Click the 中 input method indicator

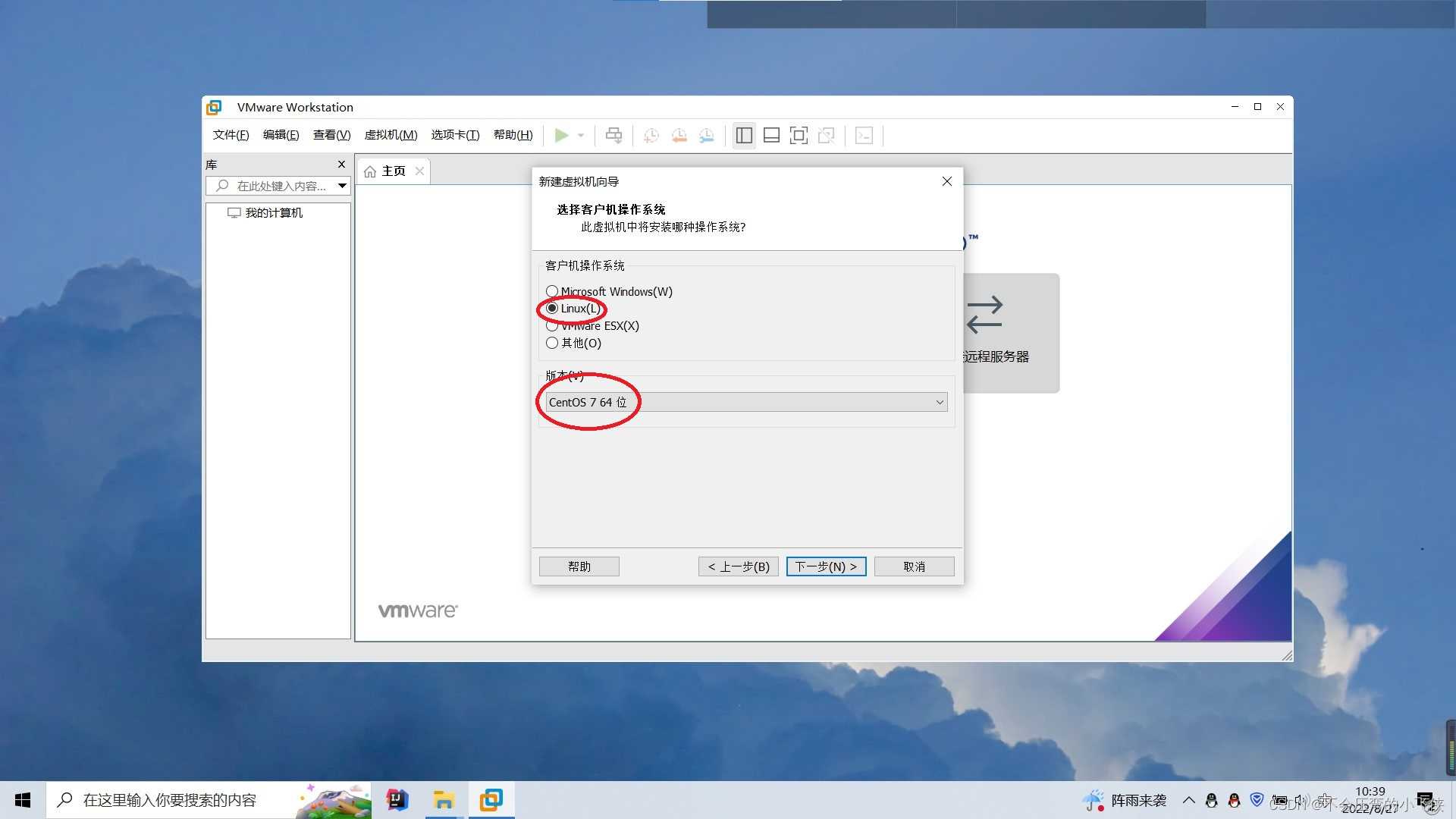tap(1325, 800)
